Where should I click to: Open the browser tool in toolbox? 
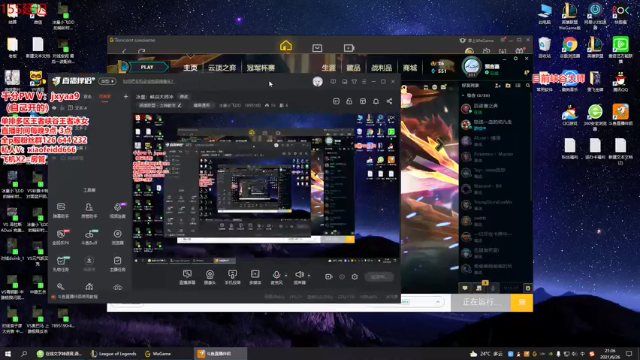[x=117, y=237]
